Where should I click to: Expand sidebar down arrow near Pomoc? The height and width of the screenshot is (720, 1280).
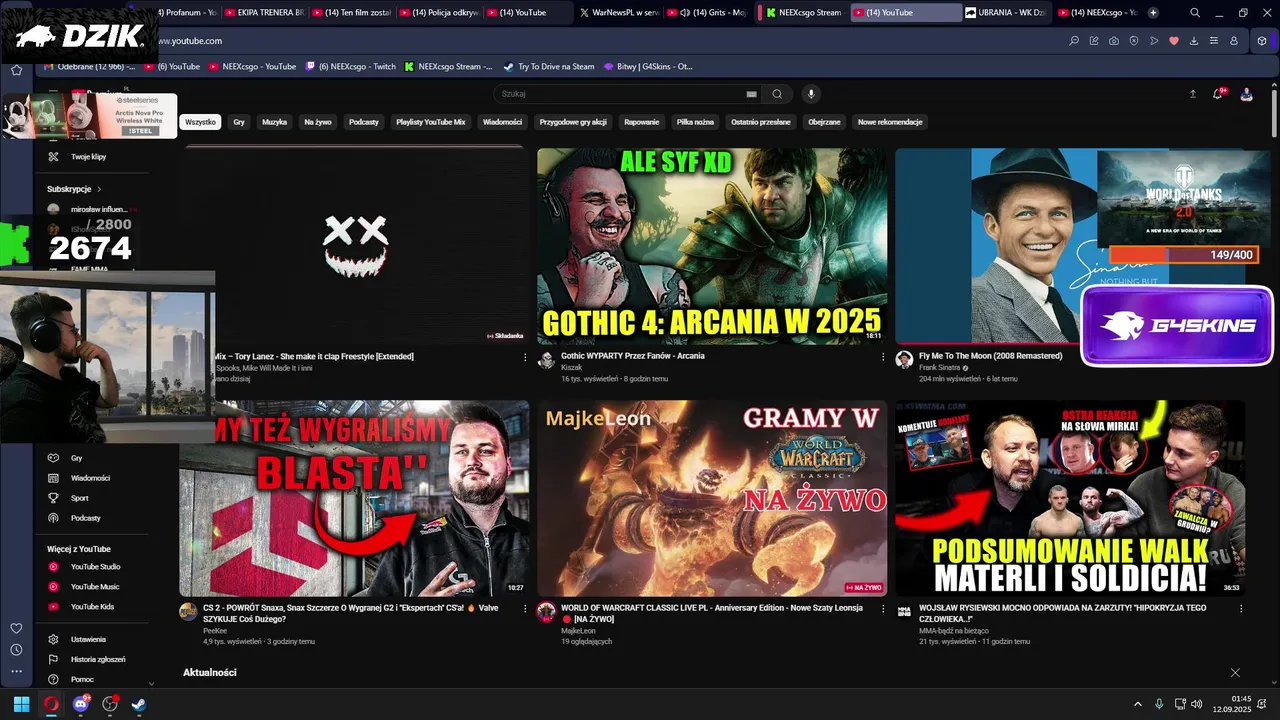151,683
